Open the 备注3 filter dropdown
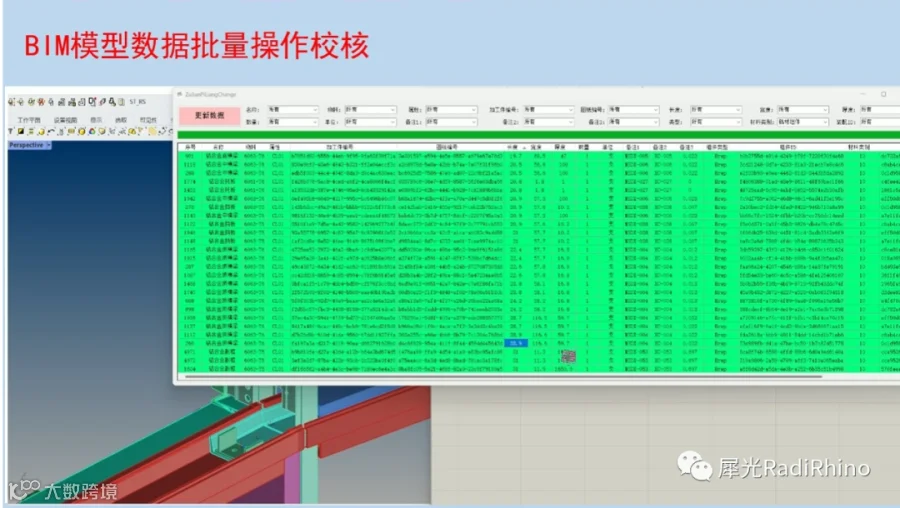 pos(634,122)
